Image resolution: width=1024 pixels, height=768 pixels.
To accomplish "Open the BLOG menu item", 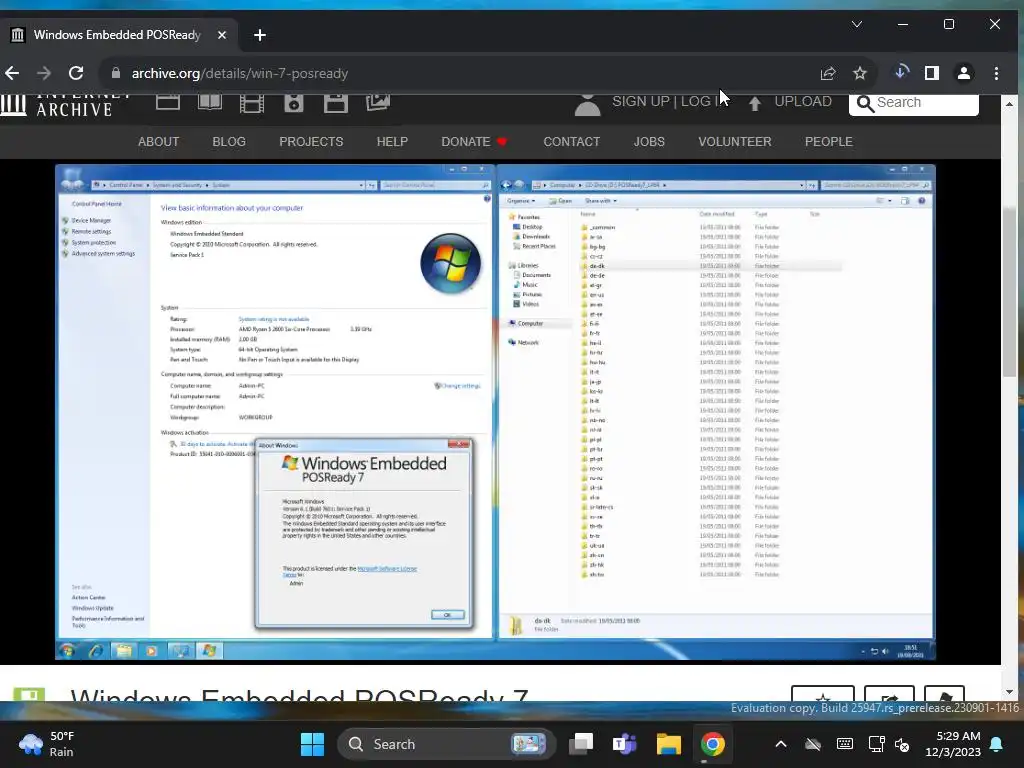I will point(229,142).
